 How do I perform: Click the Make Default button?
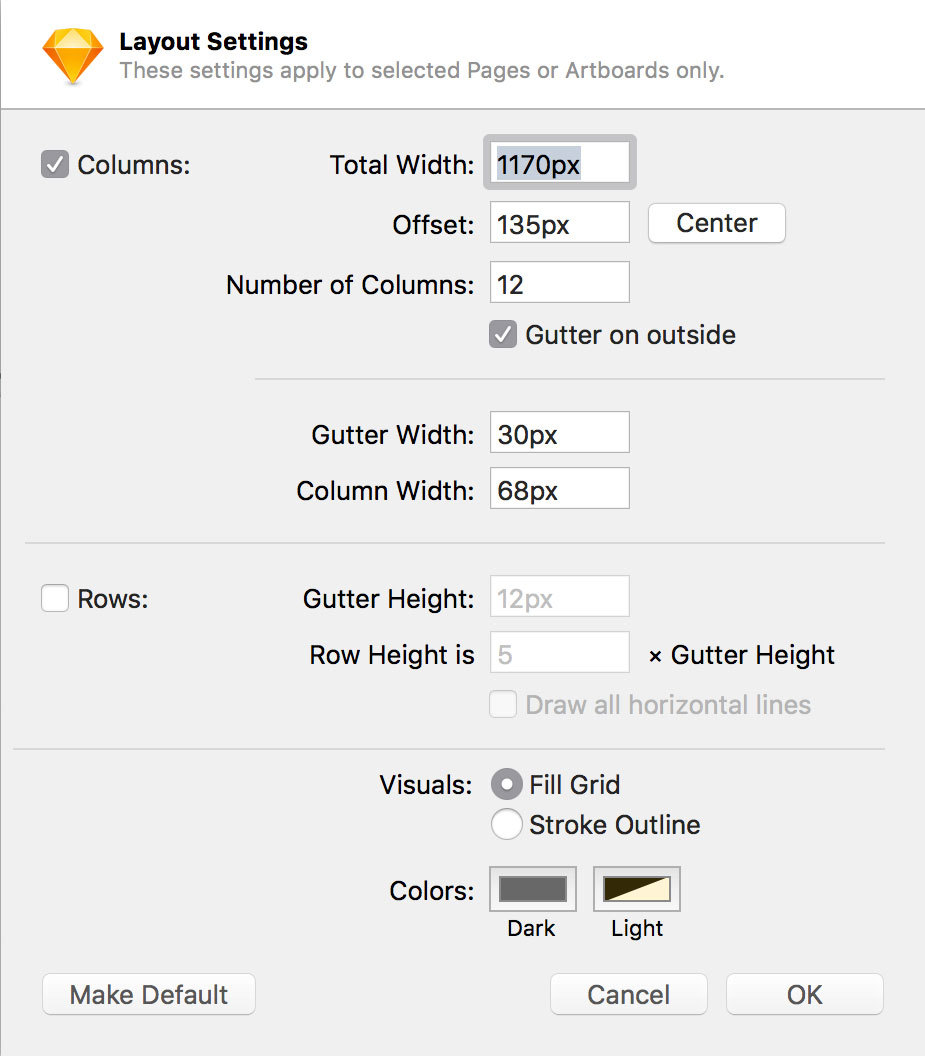pos(148,994)
